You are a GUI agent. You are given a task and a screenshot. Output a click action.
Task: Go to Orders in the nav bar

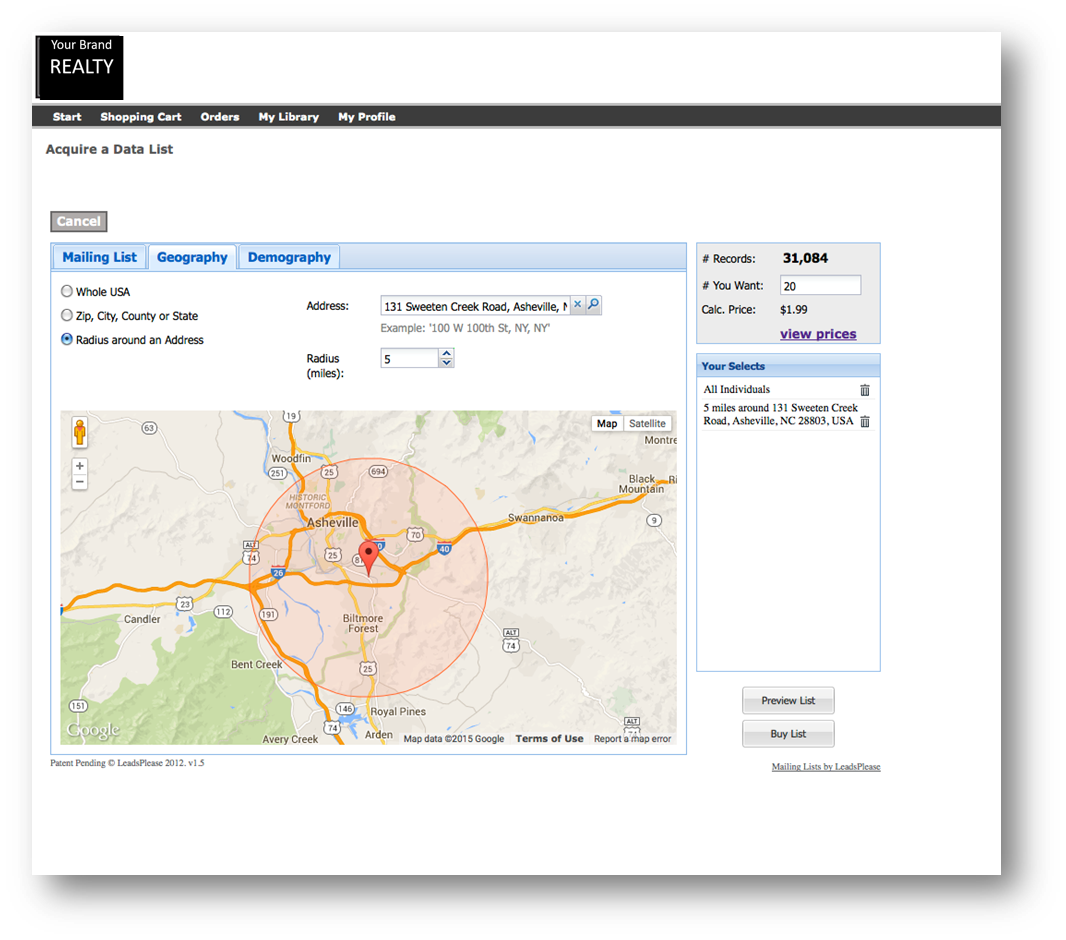tap(220, 117)
